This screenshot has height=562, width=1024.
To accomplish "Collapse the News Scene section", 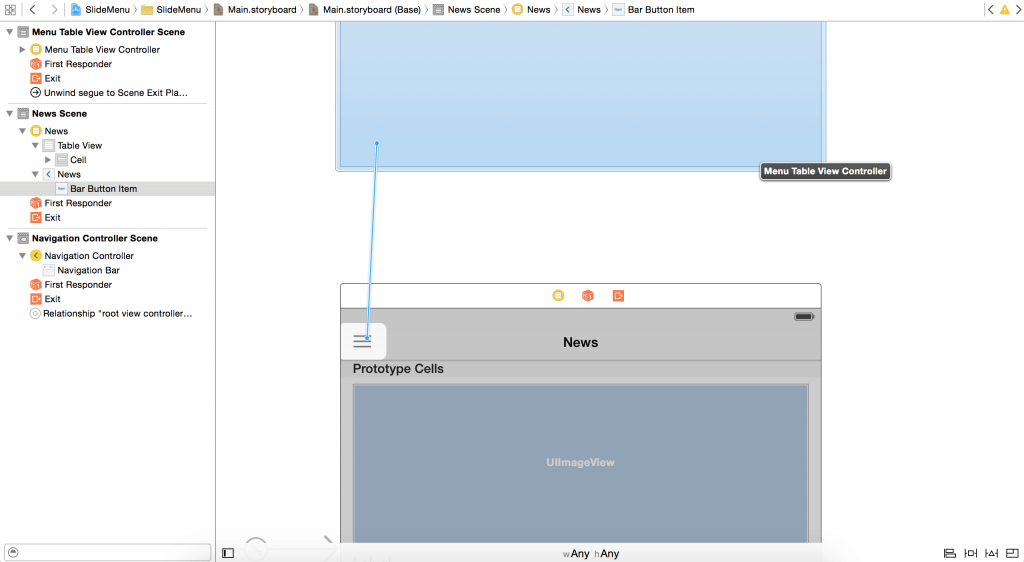I will (11, 114).
